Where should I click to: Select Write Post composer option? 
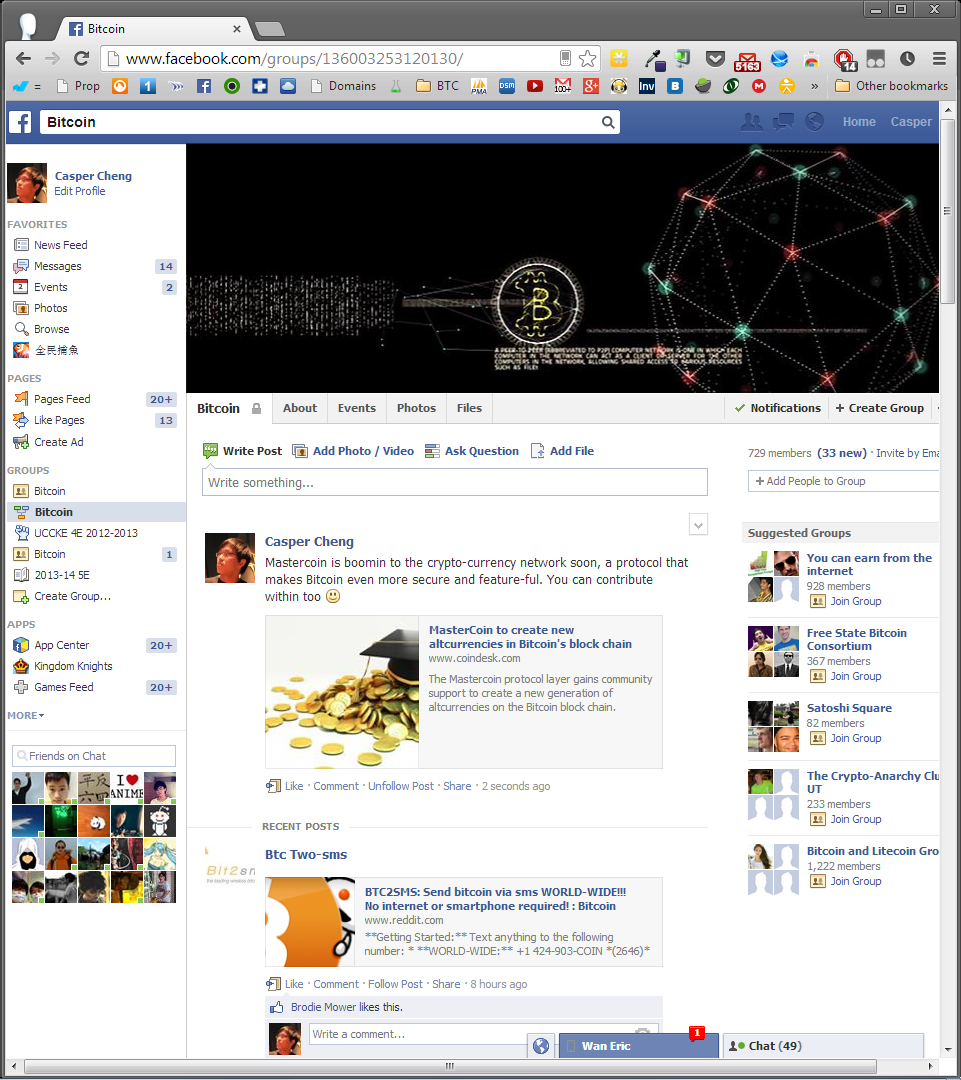(x=242, y=451)
